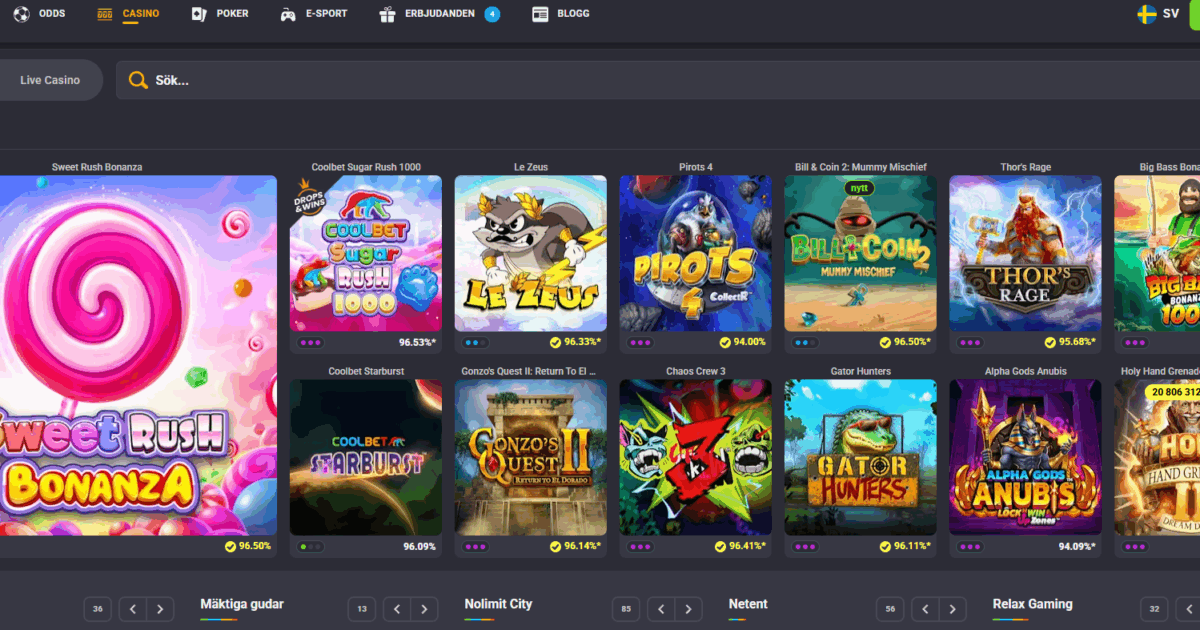
Task: Open the Sweet Rush Bonanza game thumbnail
Action: pyautogui.click(x=138, y=360)
